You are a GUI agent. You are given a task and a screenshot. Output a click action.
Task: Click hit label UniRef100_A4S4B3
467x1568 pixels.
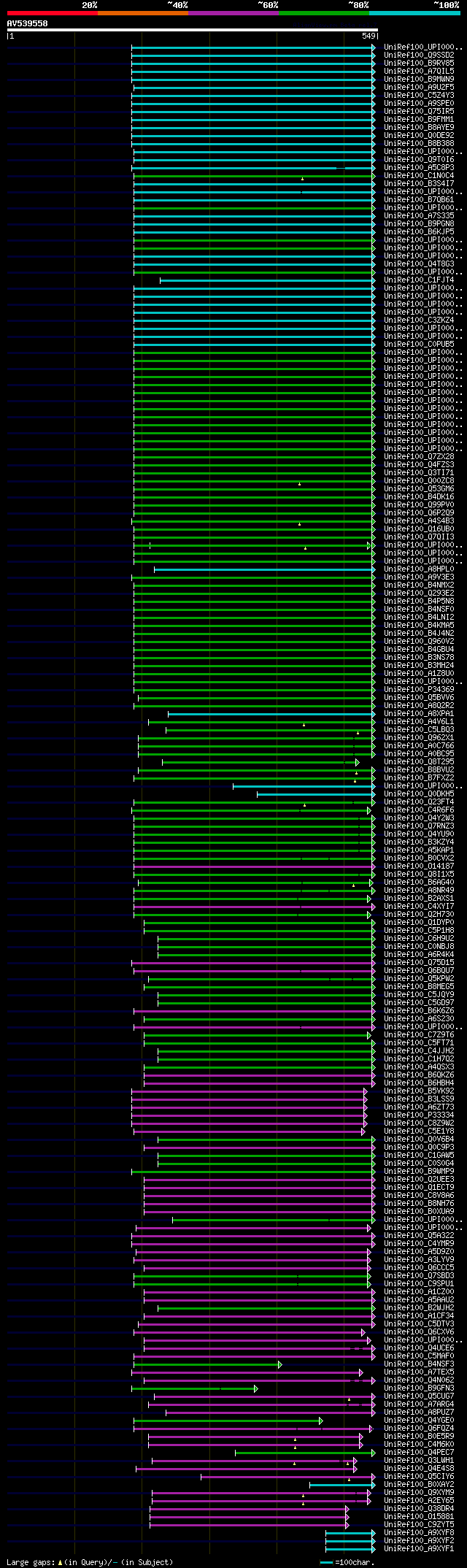(x=419, y=520)
